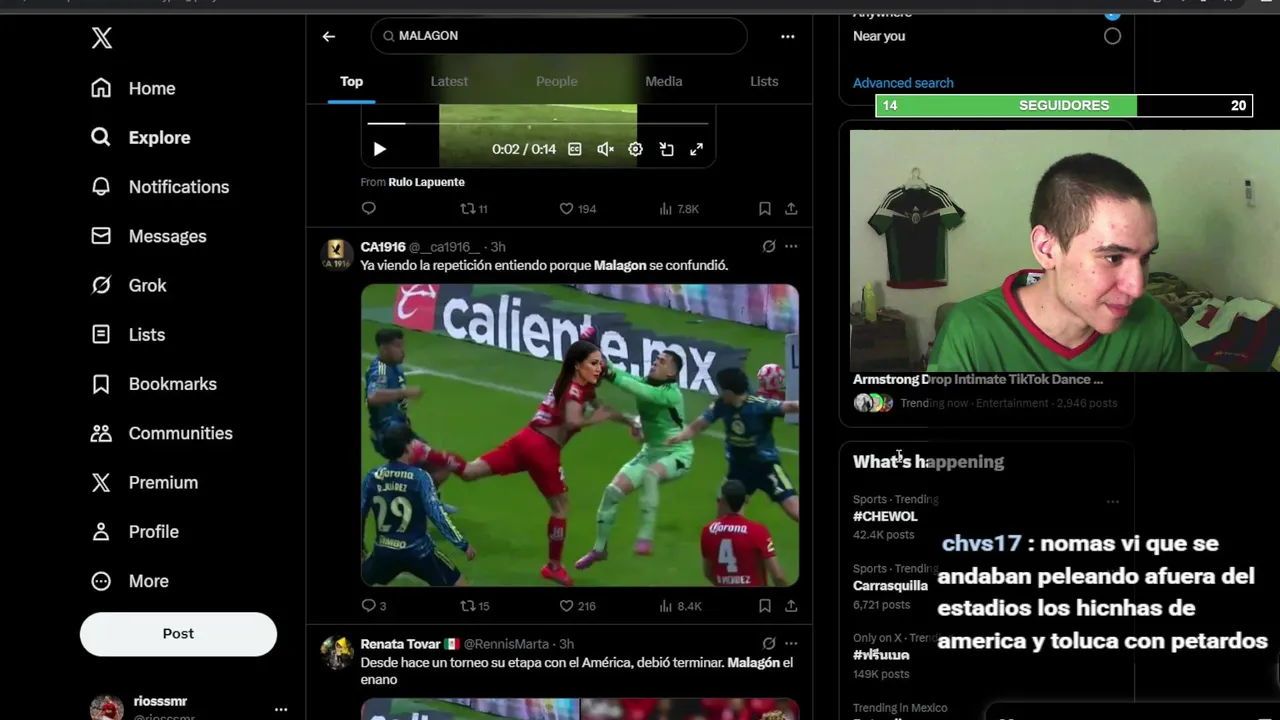Reply to the CA1916 post
This screenshot has width=1280, height=720.
click(x=373, y=606)
